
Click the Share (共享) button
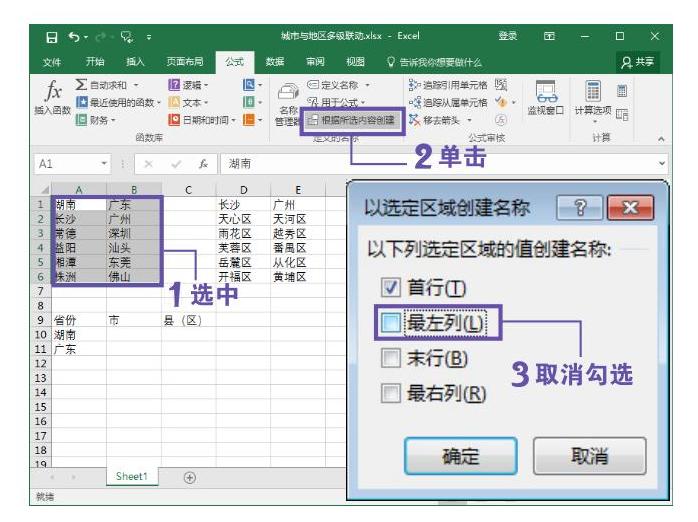tap(638, 62)
